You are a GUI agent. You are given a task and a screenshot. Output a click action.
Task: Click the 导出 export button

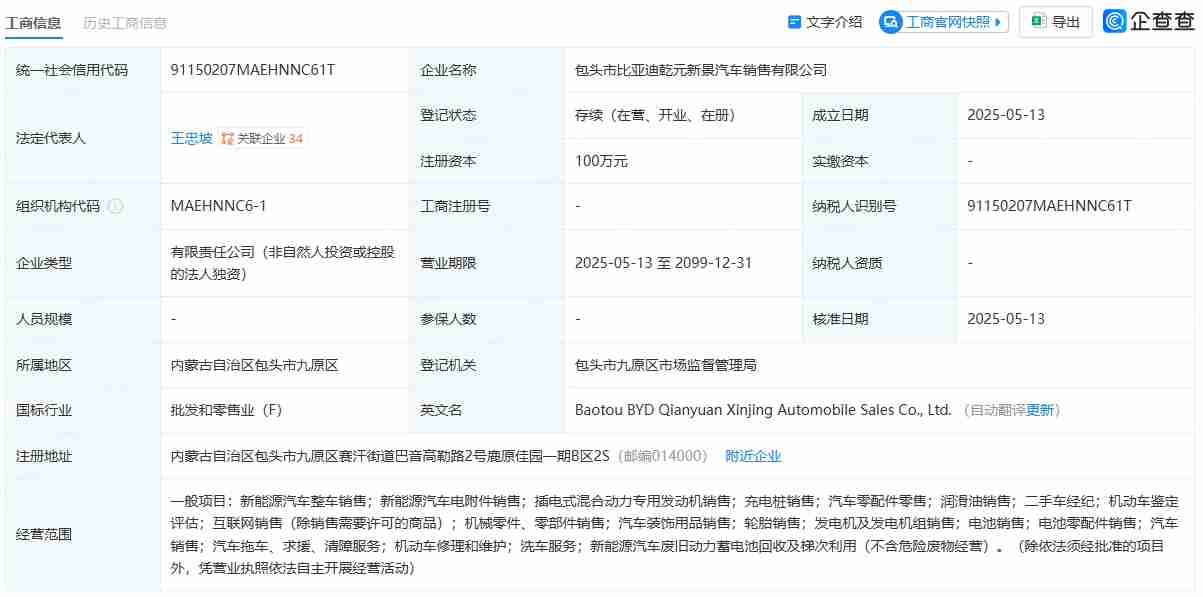tap(1055, 20)
